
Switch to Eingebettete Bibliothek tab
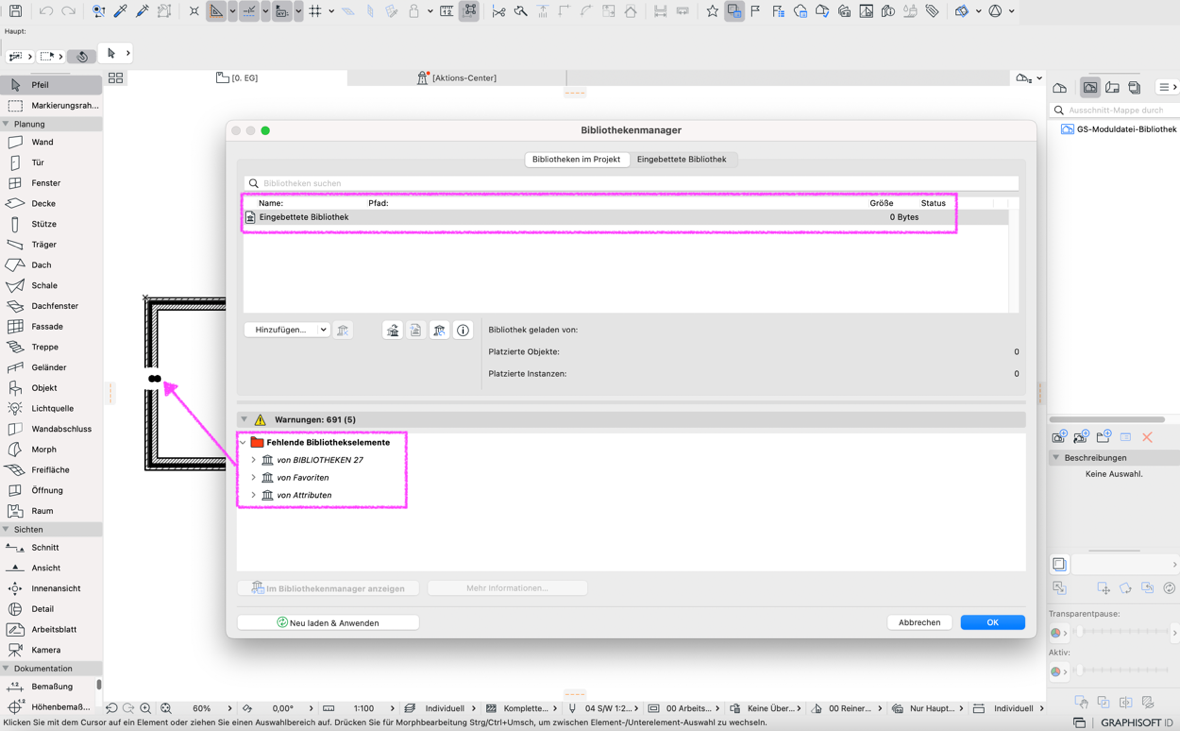[x=681, y=160]
